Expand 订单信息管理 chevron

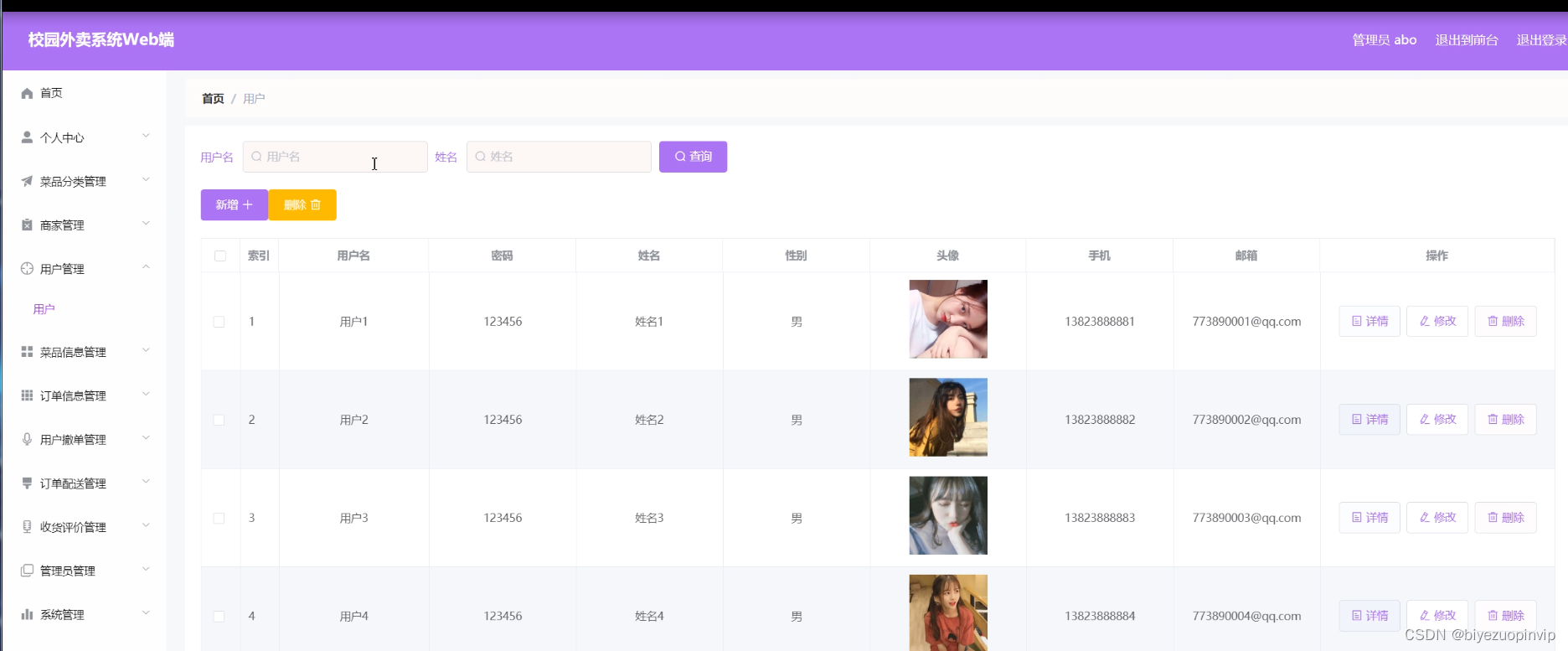[146, 394]
